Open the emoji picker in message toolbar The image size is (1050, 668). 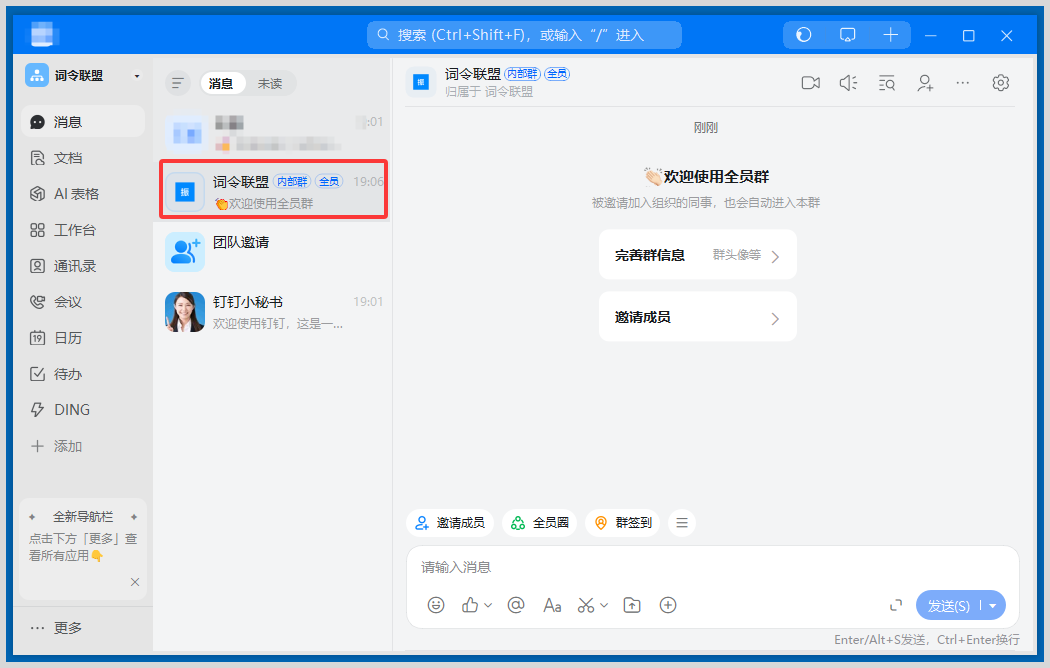click(436, 605)
